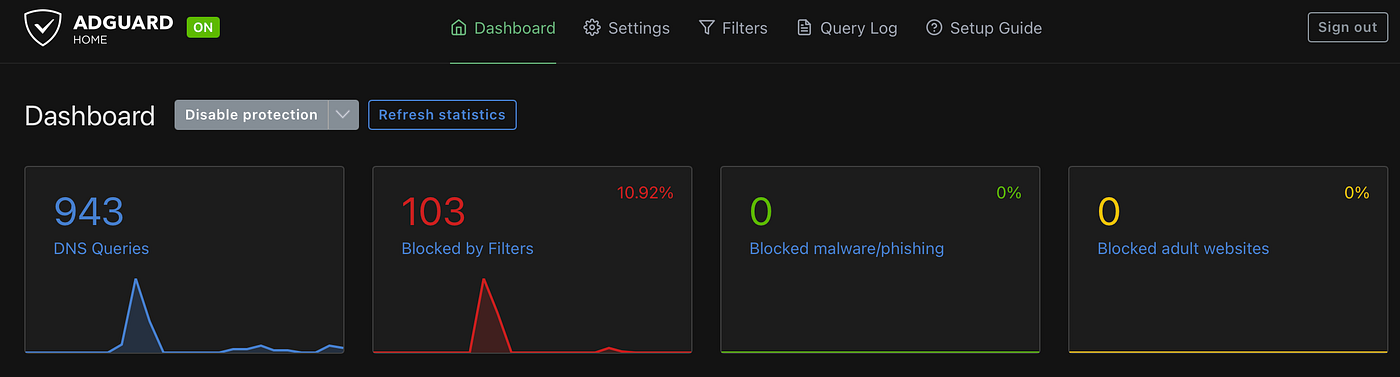This screenshot has width=1400, height=377.
Task: Click the Disable protection button
Action: coord(251,115)
